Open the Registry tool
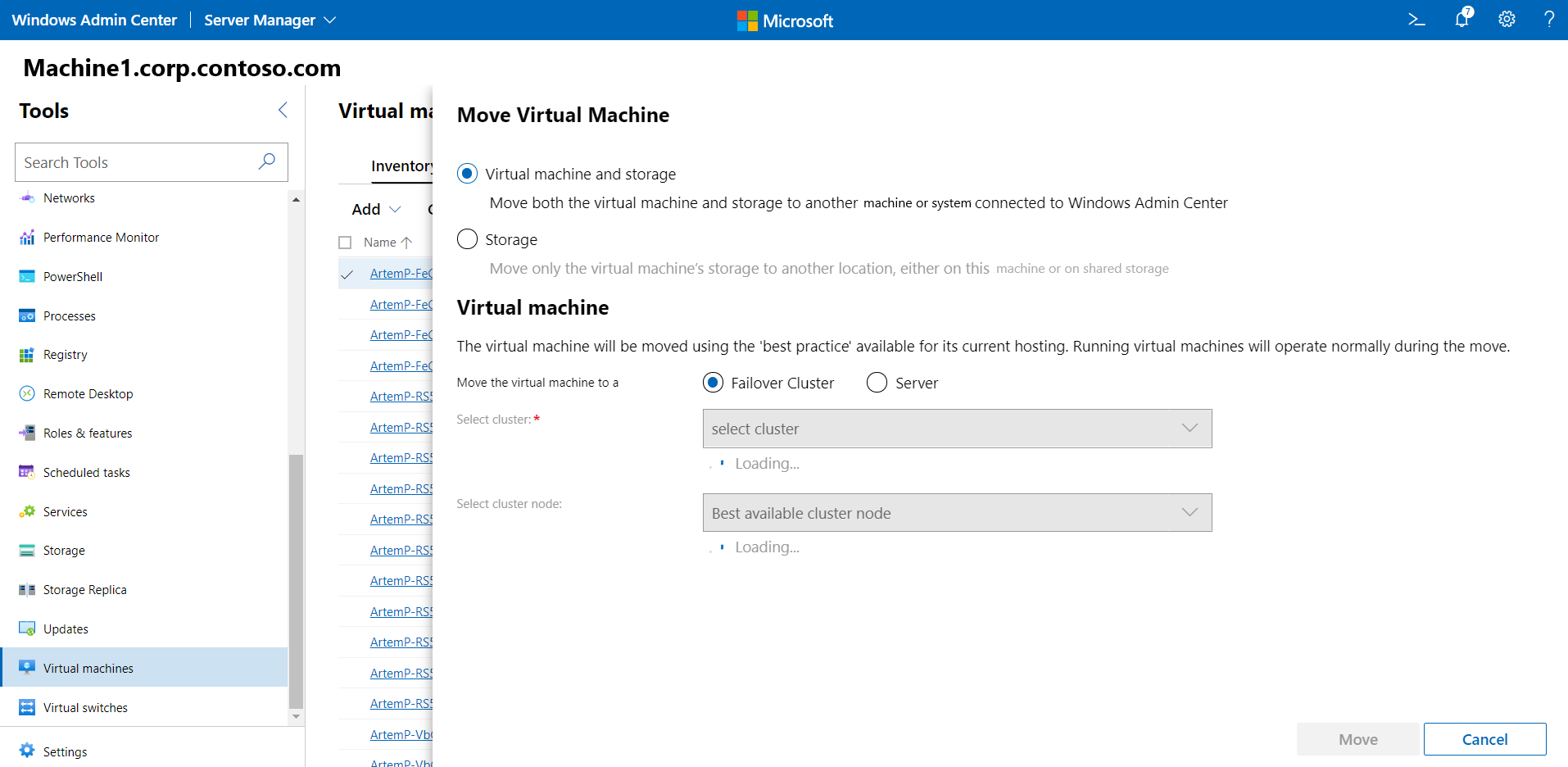This screenshot has width=1568, height=767. click(65, 355)
